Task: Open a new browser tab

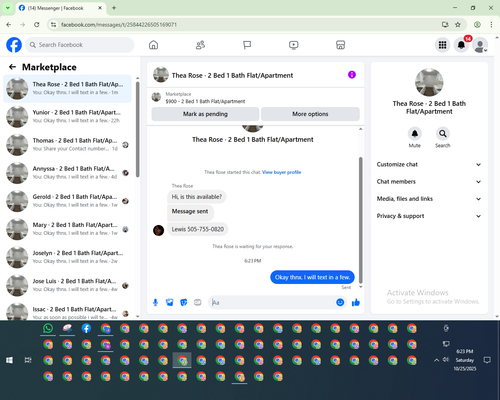Action: pos(114,8)
